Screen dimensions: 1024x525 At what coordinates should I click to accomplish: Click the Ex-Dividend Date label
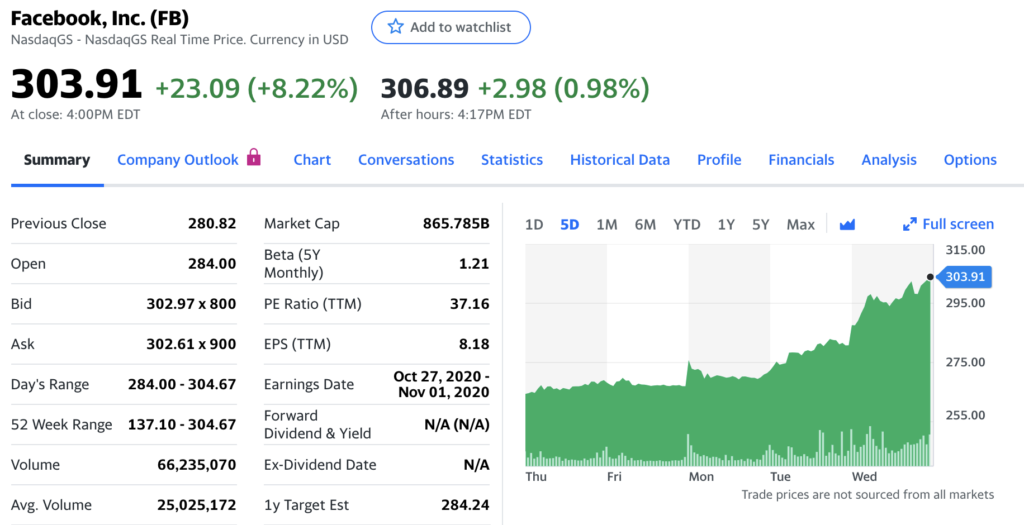click(x=320, y=465)
